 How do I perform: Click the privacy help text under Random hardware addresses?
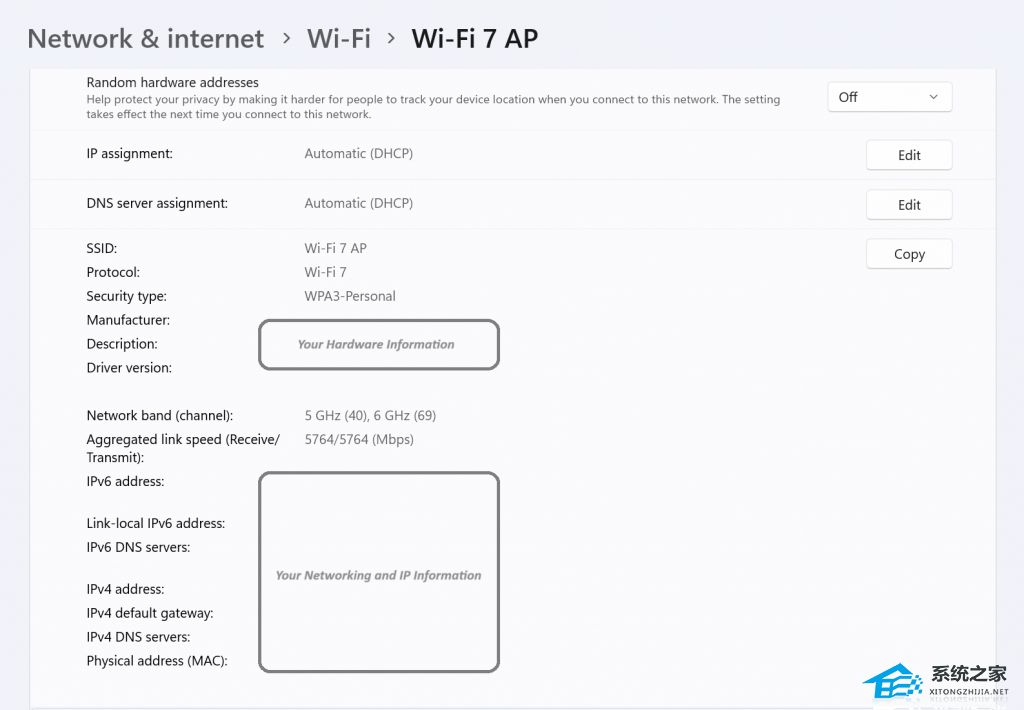(x=433, y=106)
